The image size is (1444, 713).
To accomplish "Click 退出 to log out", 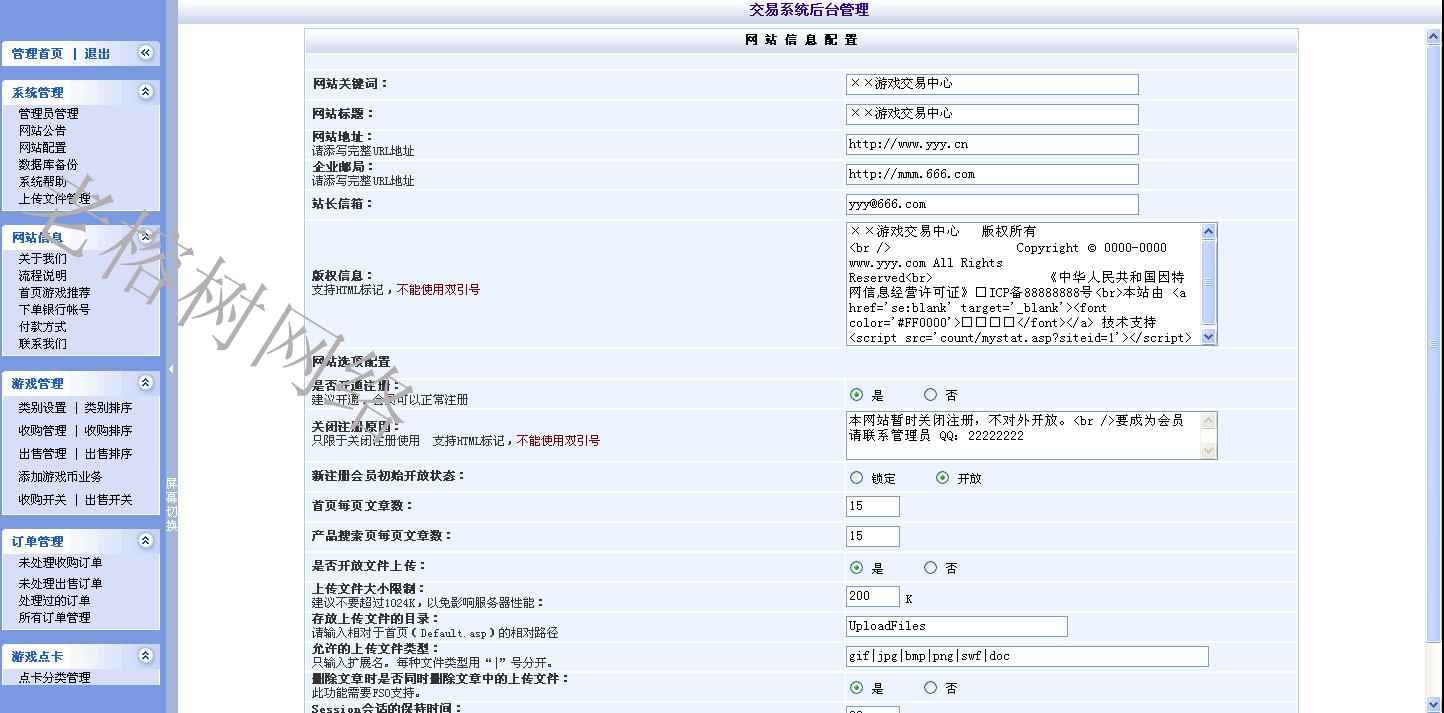I will pyautogui.click(x=97, y=54).
